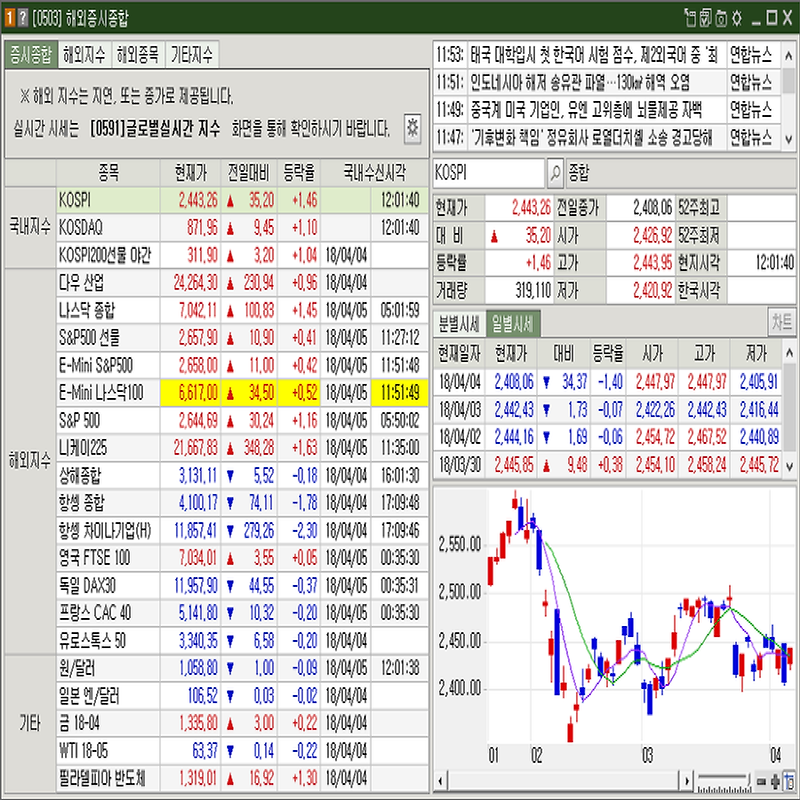The height and width of the screenshot is (800, 800).
Task: Select the 다우 산업 row
Action: click(x=242, y=283)
